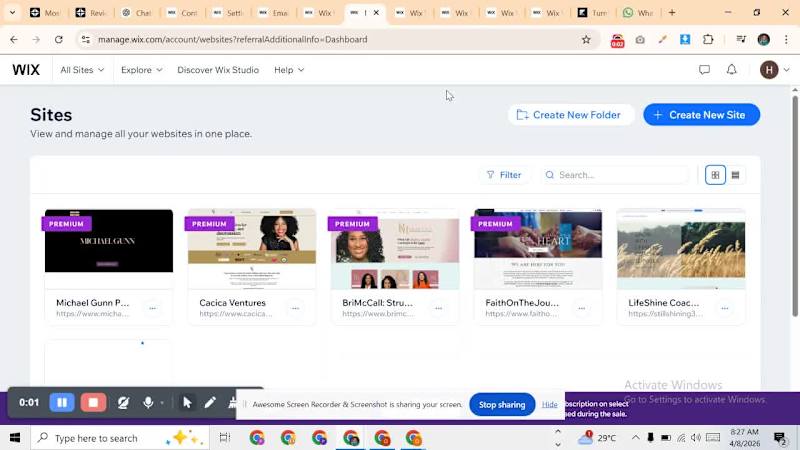Open Cacica Ventures site thumbnail
The image size is (800, 450).
click(x=252, y=248)
